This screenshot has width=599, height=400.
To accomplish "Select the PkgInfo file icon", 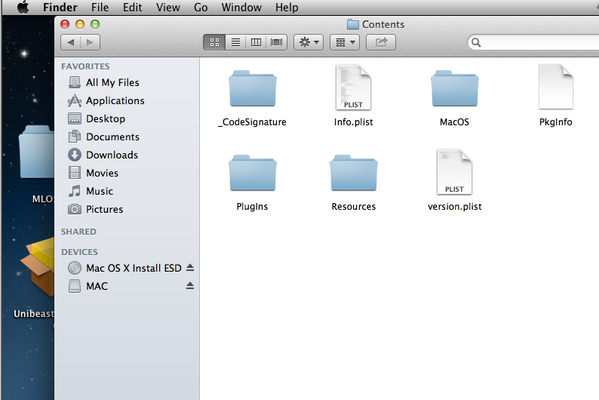I will click(x=556, y=87).
